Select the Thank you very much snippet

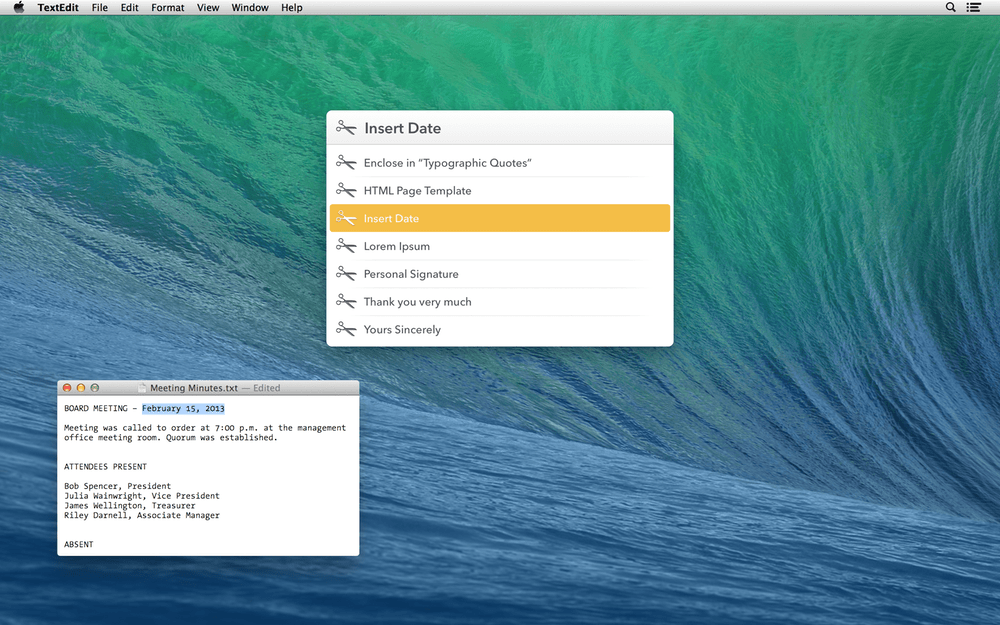500,302
